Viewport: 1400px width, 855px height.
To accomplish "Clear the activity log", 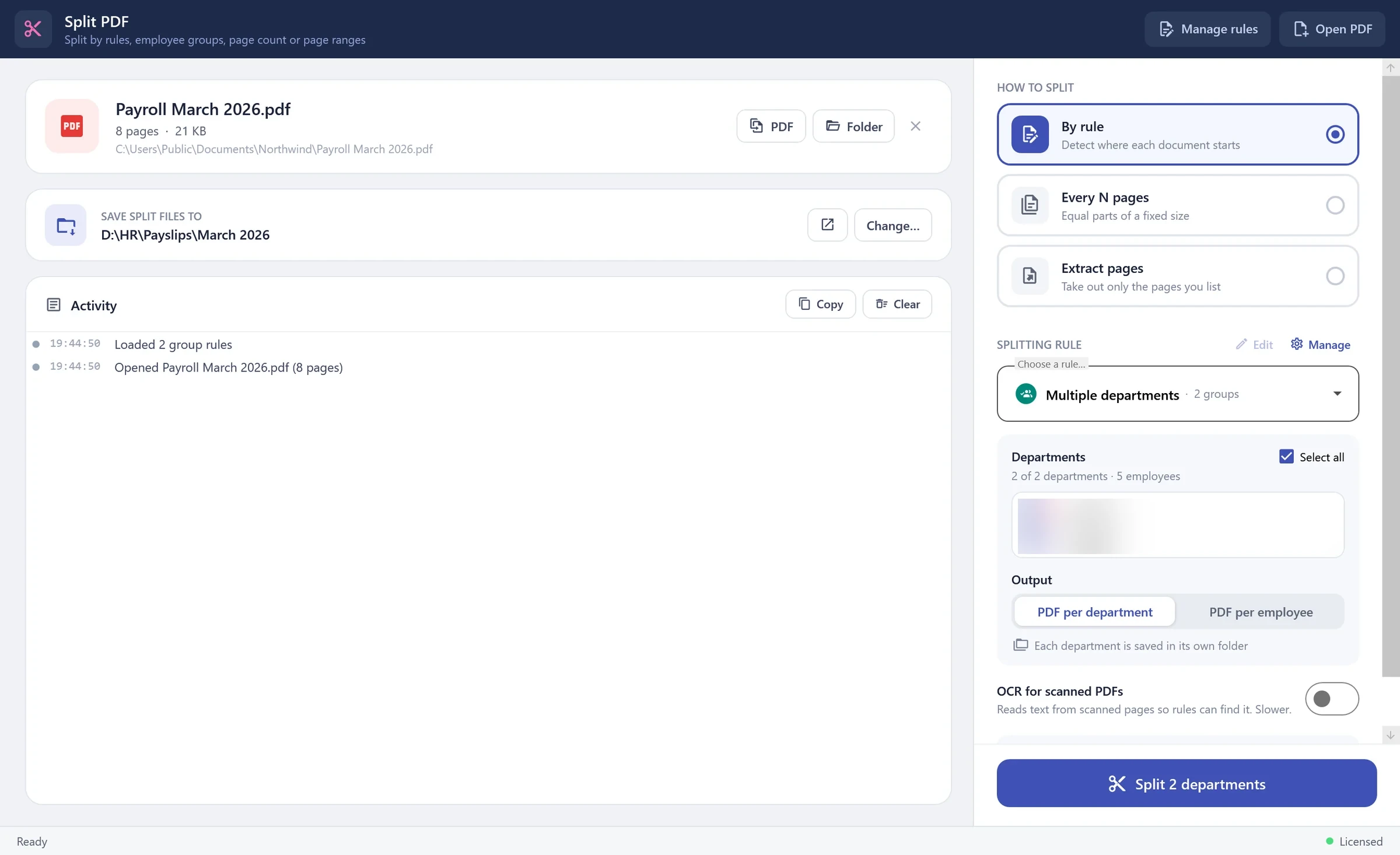I will click(897, 304).
